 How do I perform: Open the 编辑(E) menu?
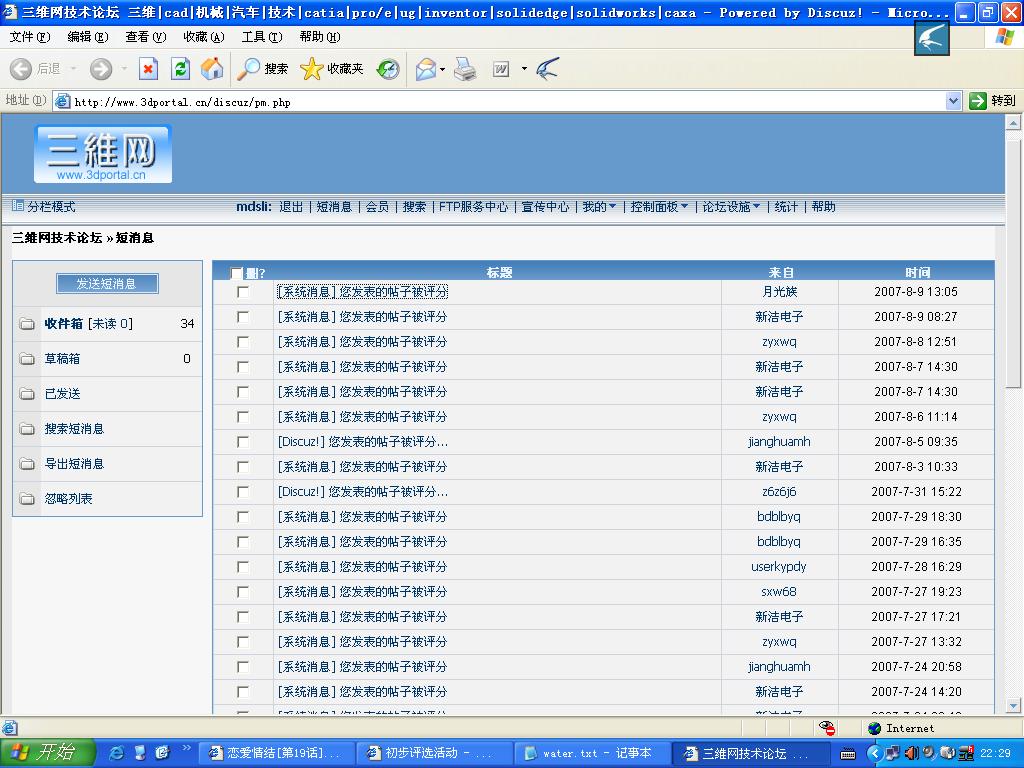[x=88, y=37]
